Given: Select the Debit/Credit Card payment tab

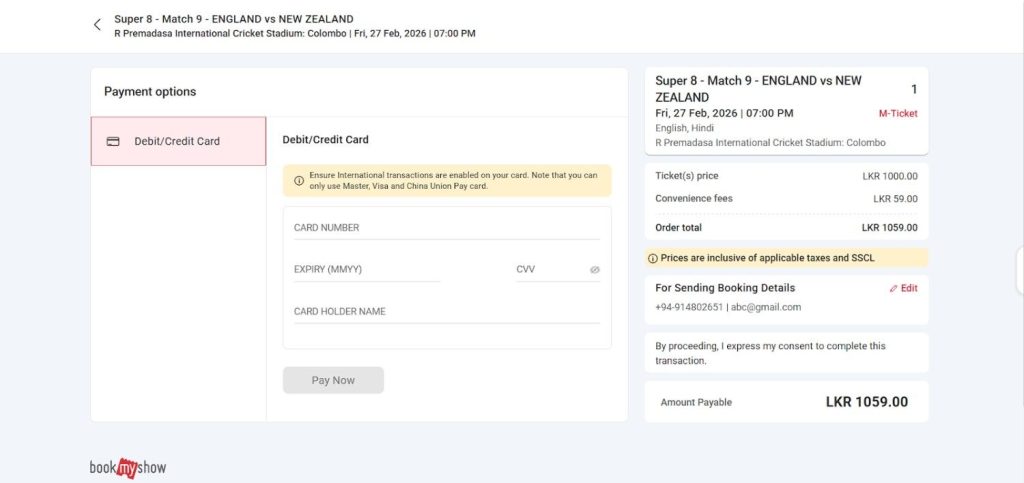Looking at the screenshot, I should (x=178, y=141).
